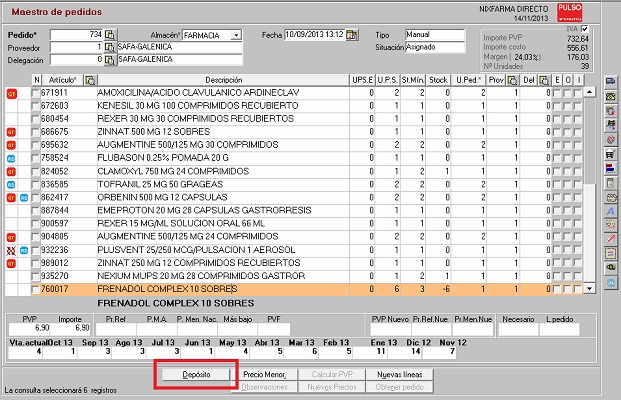
Task: Click the Calcular PVP button
Action: (332, 375)
